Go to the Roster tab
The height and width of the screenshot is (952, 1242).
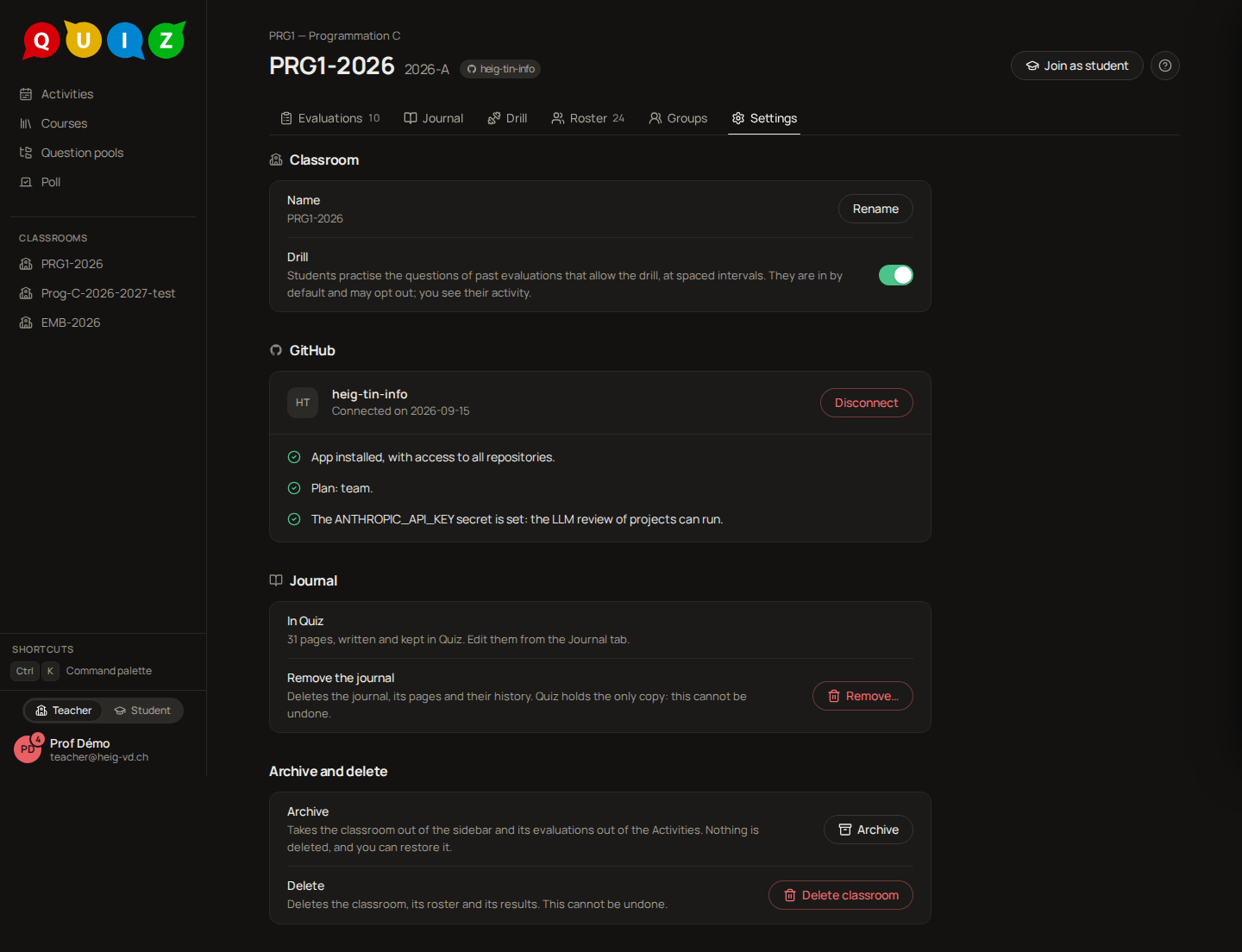[x=588, y=118]
